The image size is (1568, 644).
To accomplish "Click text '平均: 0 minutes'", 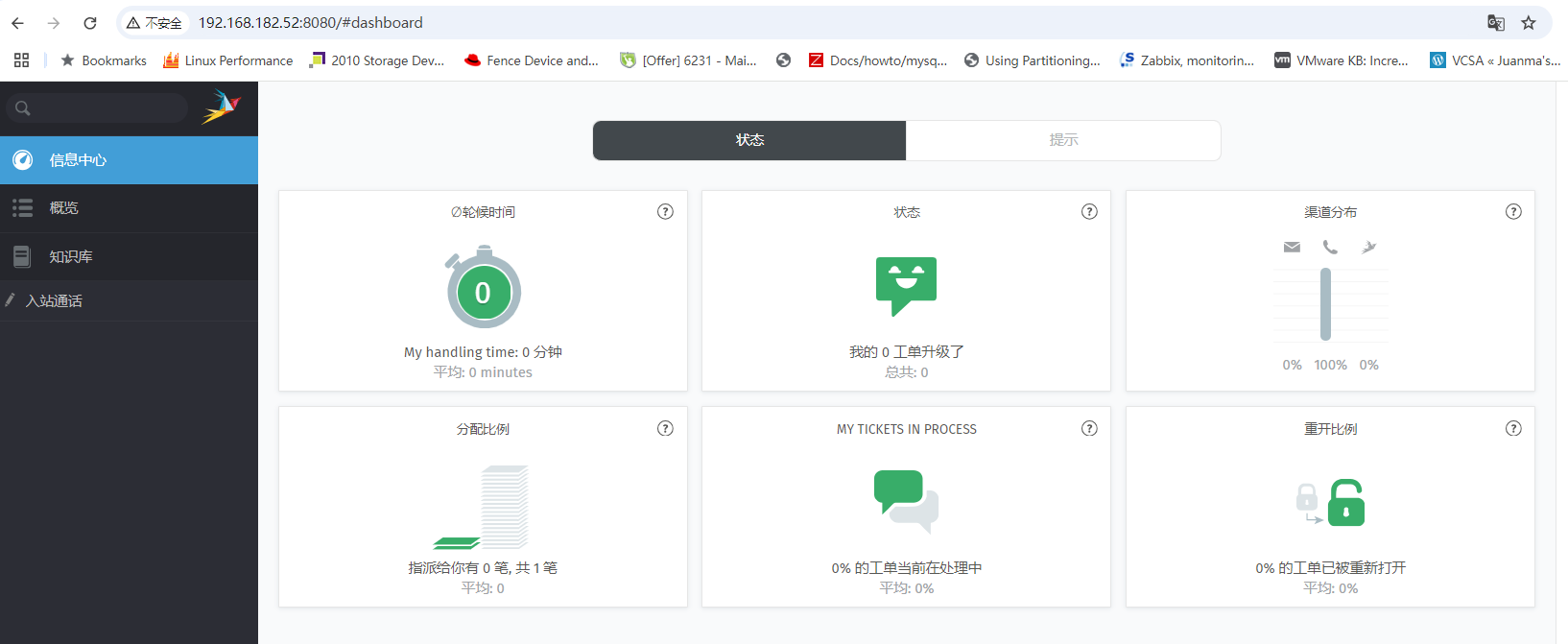I will pyautogui.click(x=483, y=372).
